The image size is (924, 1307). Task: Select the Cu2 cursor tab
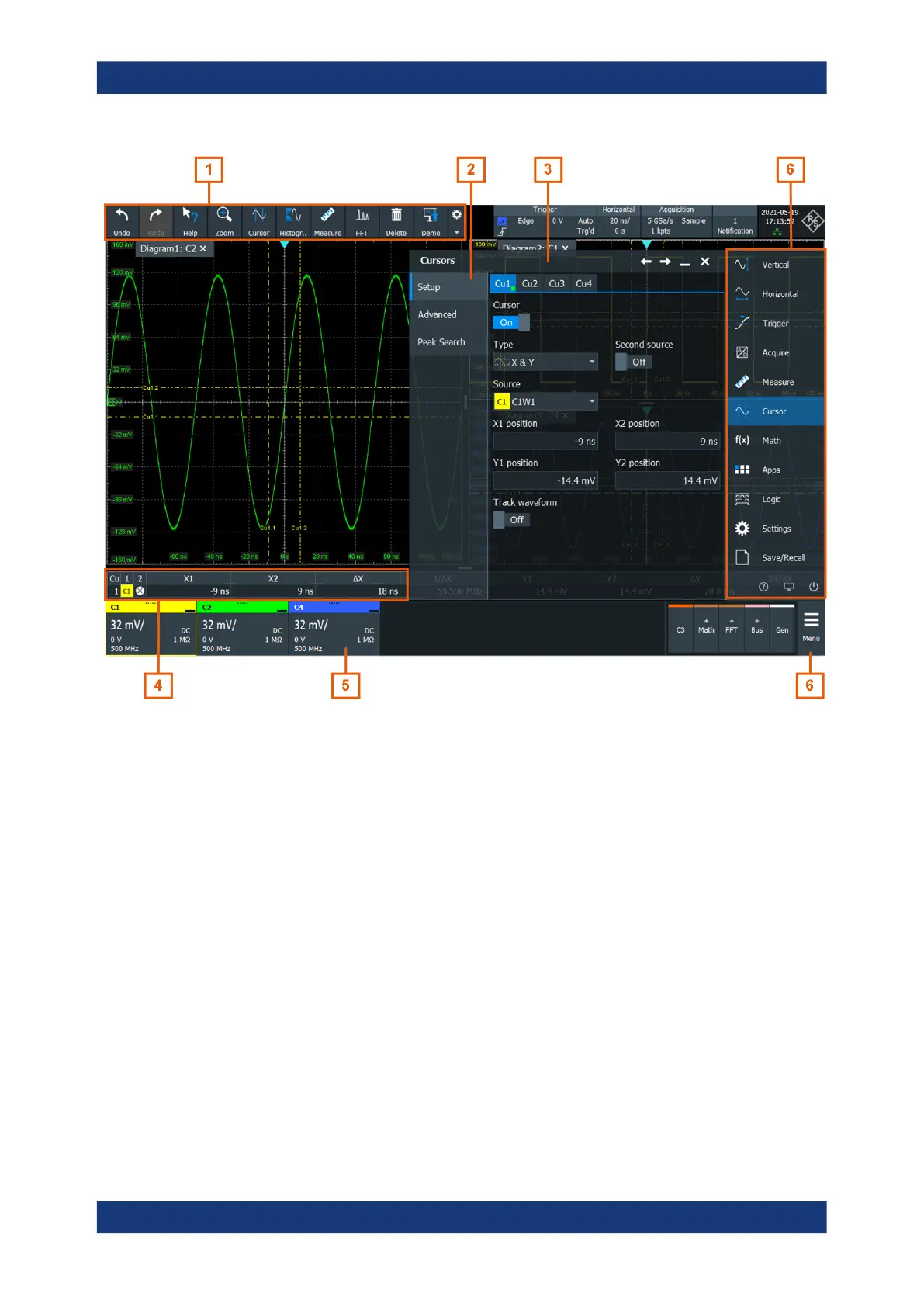coord(530,284)
